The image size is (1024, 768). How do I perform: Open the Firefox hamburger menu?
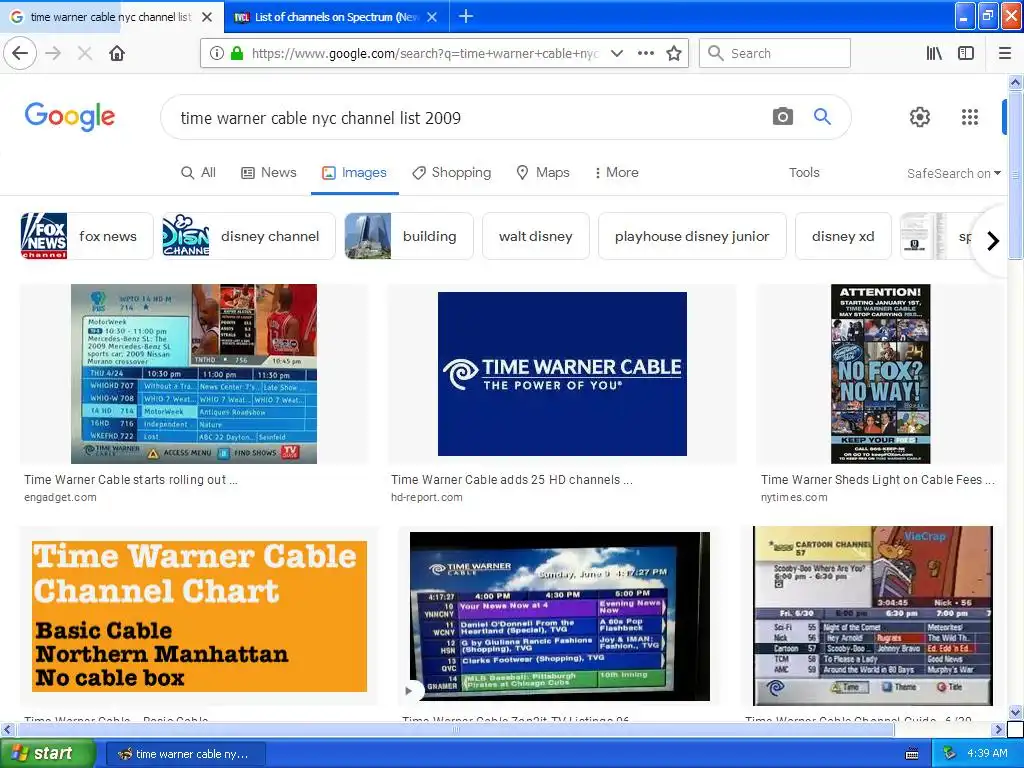click(x=1005, y=54)
